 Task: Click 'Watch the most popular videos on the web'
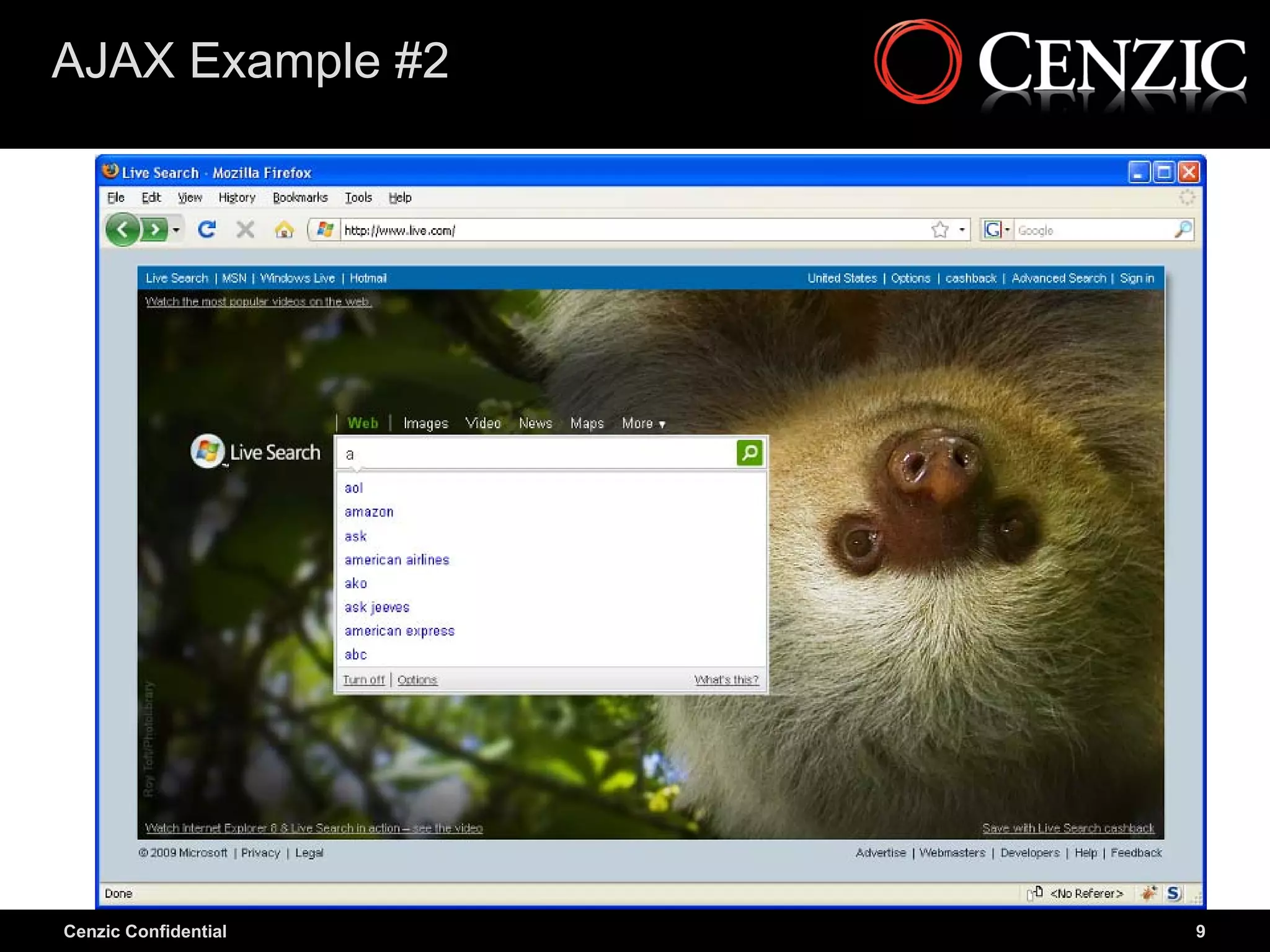(258, 302)
